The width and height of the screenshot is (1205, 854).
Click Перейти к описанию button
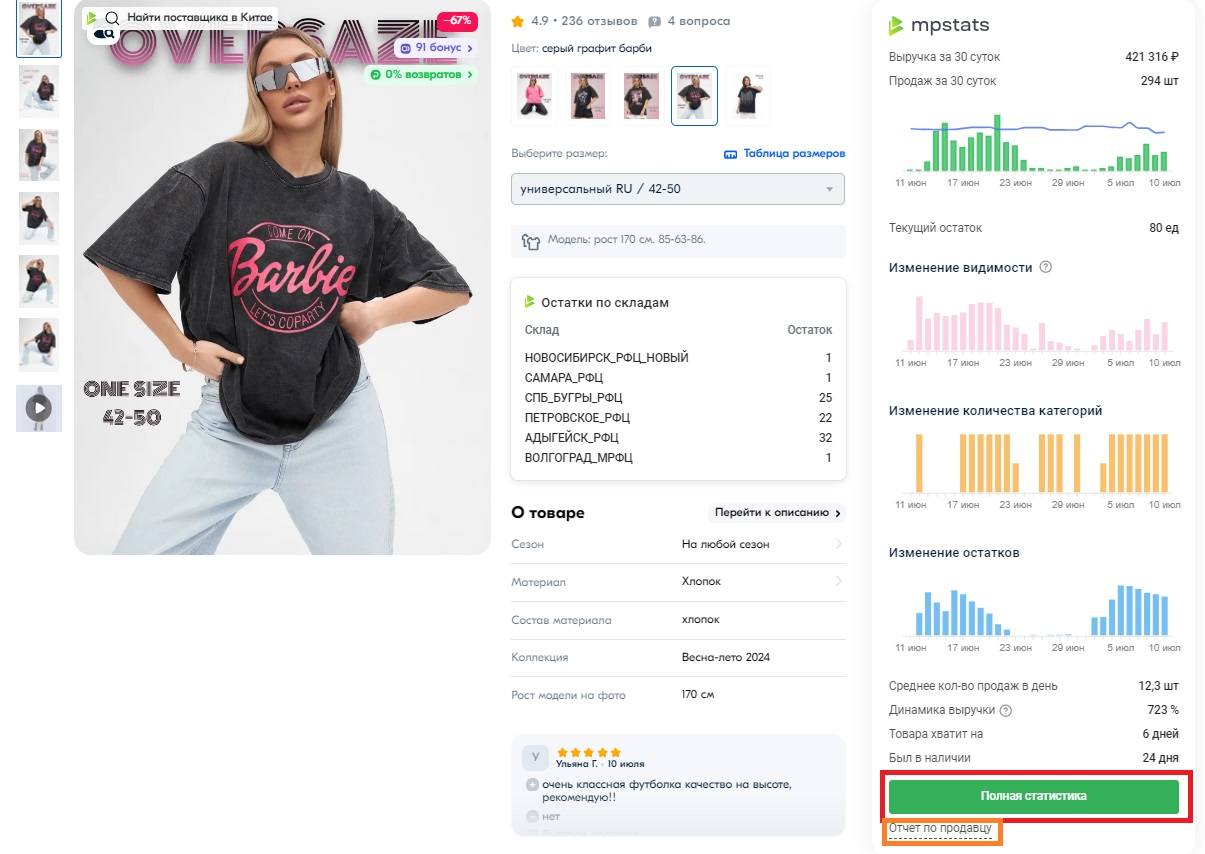(x=777, y=513)
